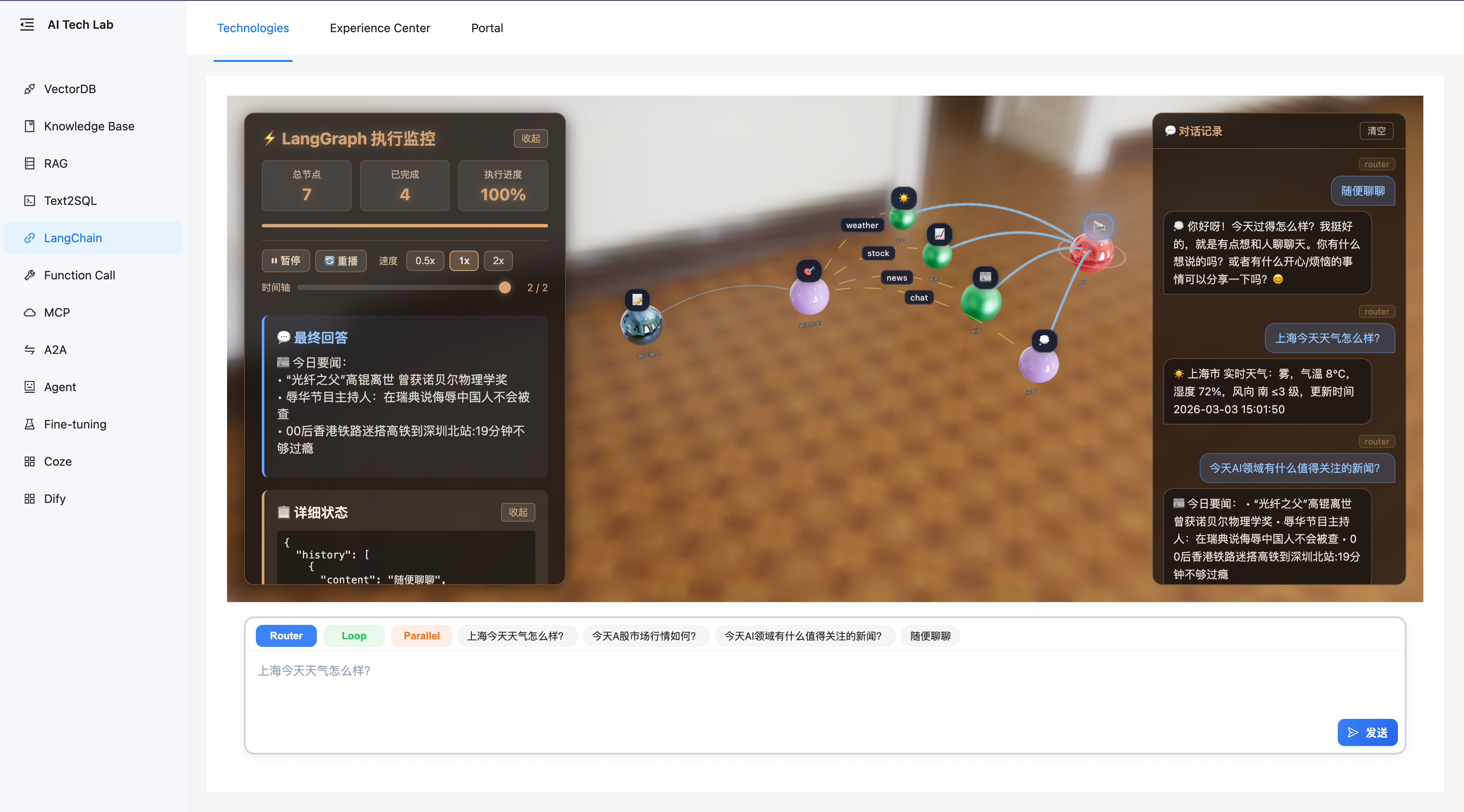Click the 时间轴 timeline slider handle
This screenshot has width=1464, height=812.
505,288
